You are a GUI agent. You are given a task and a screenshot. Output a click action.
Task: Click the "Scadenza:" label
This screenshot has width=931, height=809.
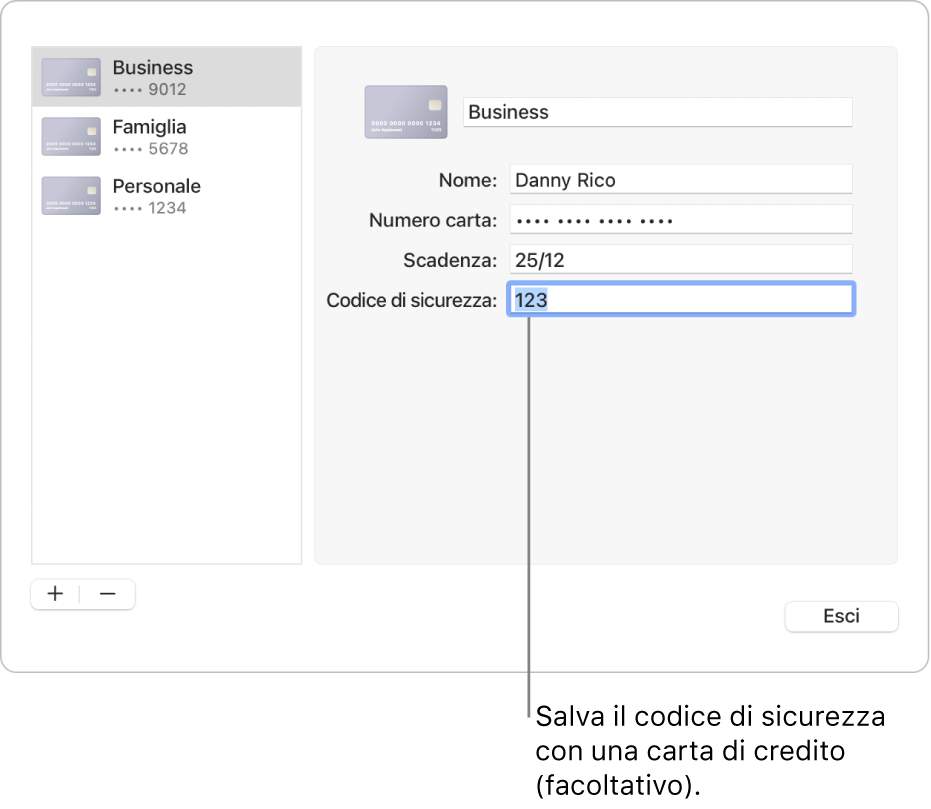click(x=449, y=261)
